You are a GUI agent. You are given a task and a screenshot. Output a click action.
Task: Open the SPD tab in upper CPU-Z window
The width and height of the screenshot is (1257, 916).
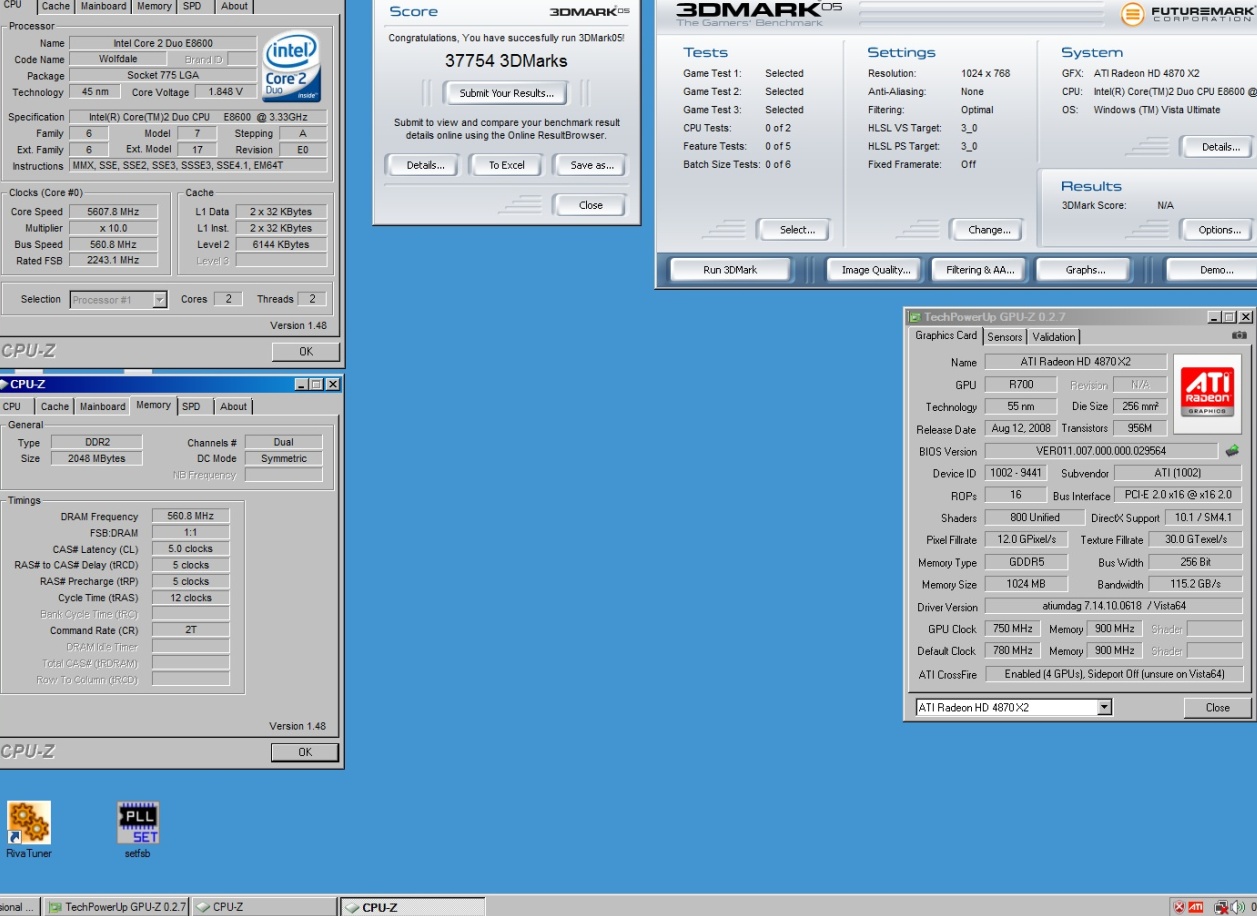point(192,6)
